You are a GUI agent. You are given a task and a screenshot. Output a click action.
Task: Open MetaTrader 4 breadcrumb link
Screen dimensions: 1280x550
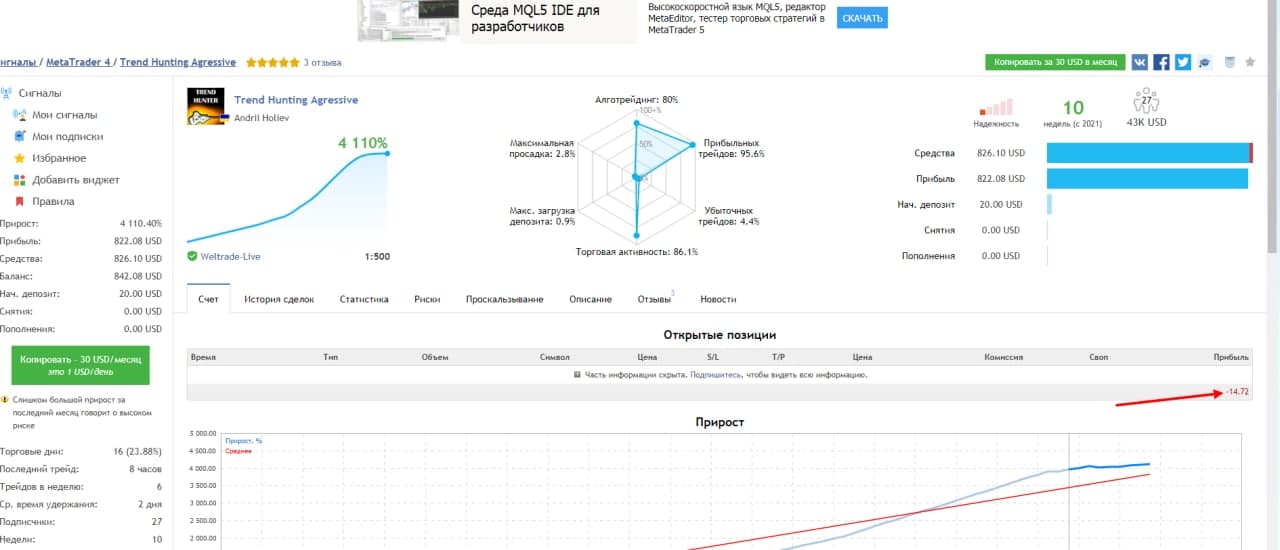[x=79, y=62]
